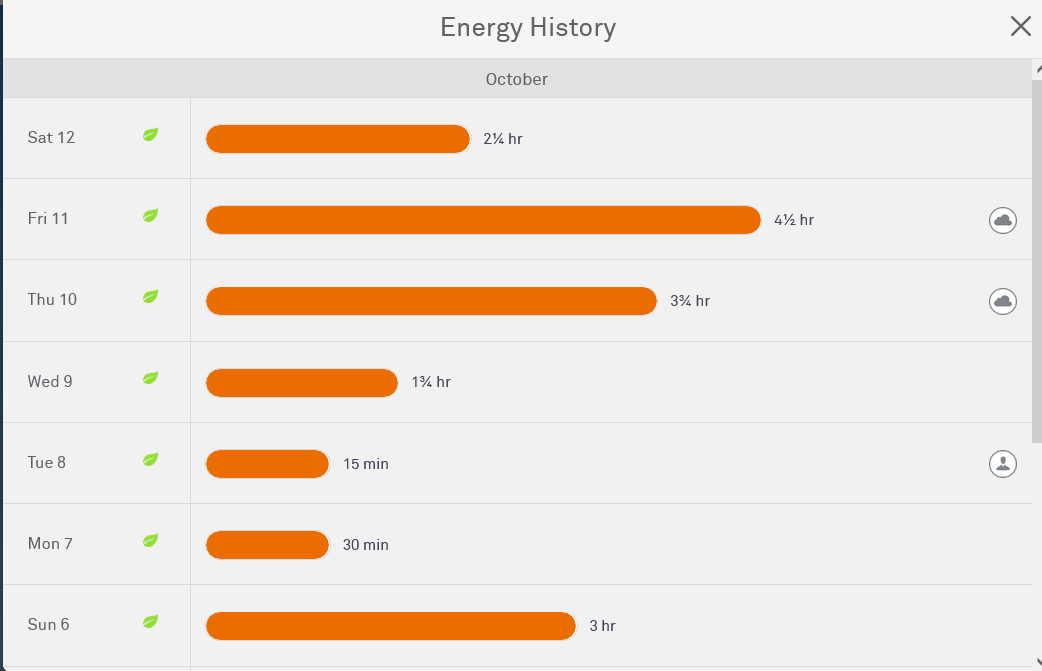Click the Thu 10 3¾ hr usage bar

tap(431, 301)
